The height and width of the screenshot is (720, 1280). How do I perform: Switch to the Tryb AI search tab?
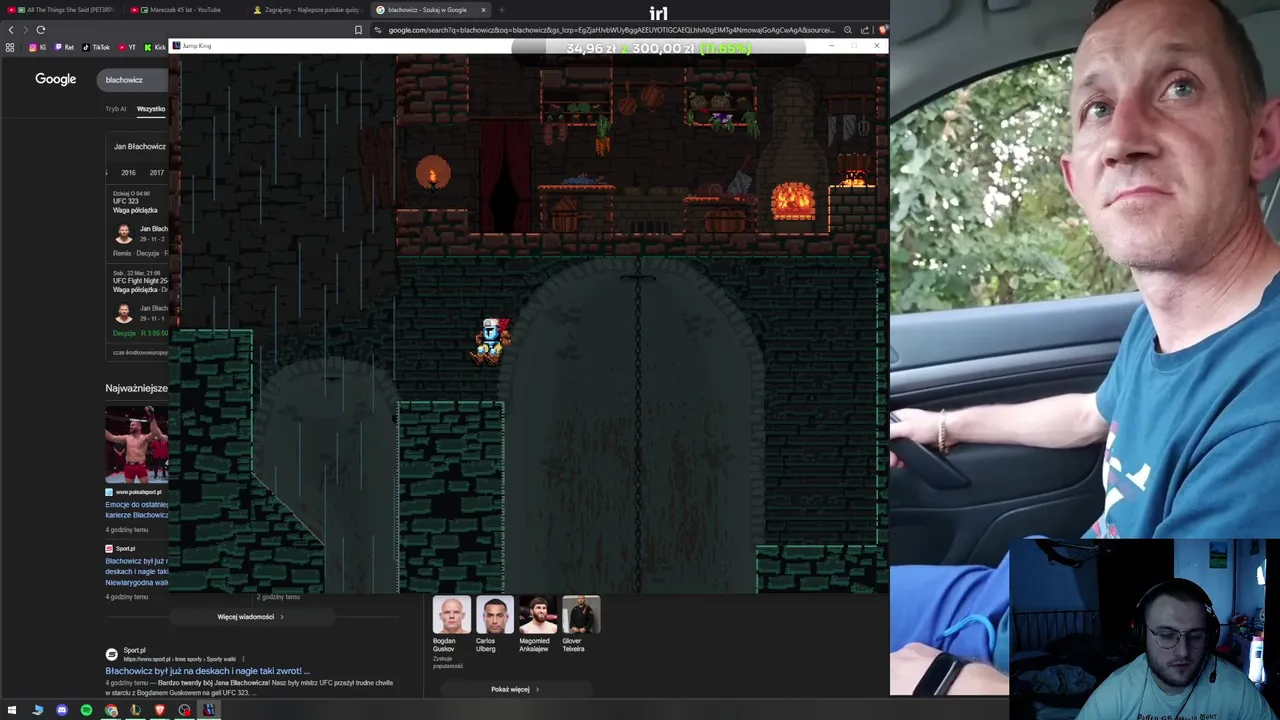[x=116, y=109]
